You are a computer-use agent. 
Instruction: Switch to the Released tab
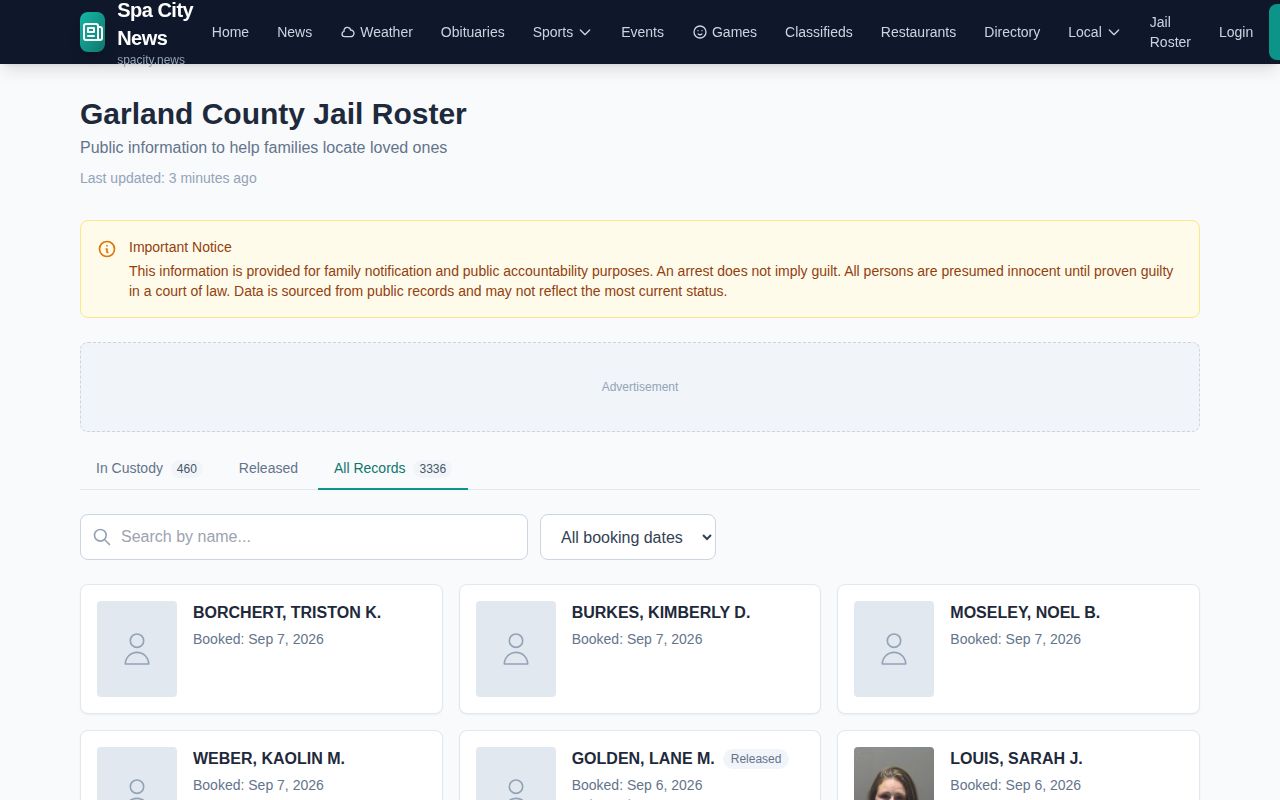tap(268, 468)
